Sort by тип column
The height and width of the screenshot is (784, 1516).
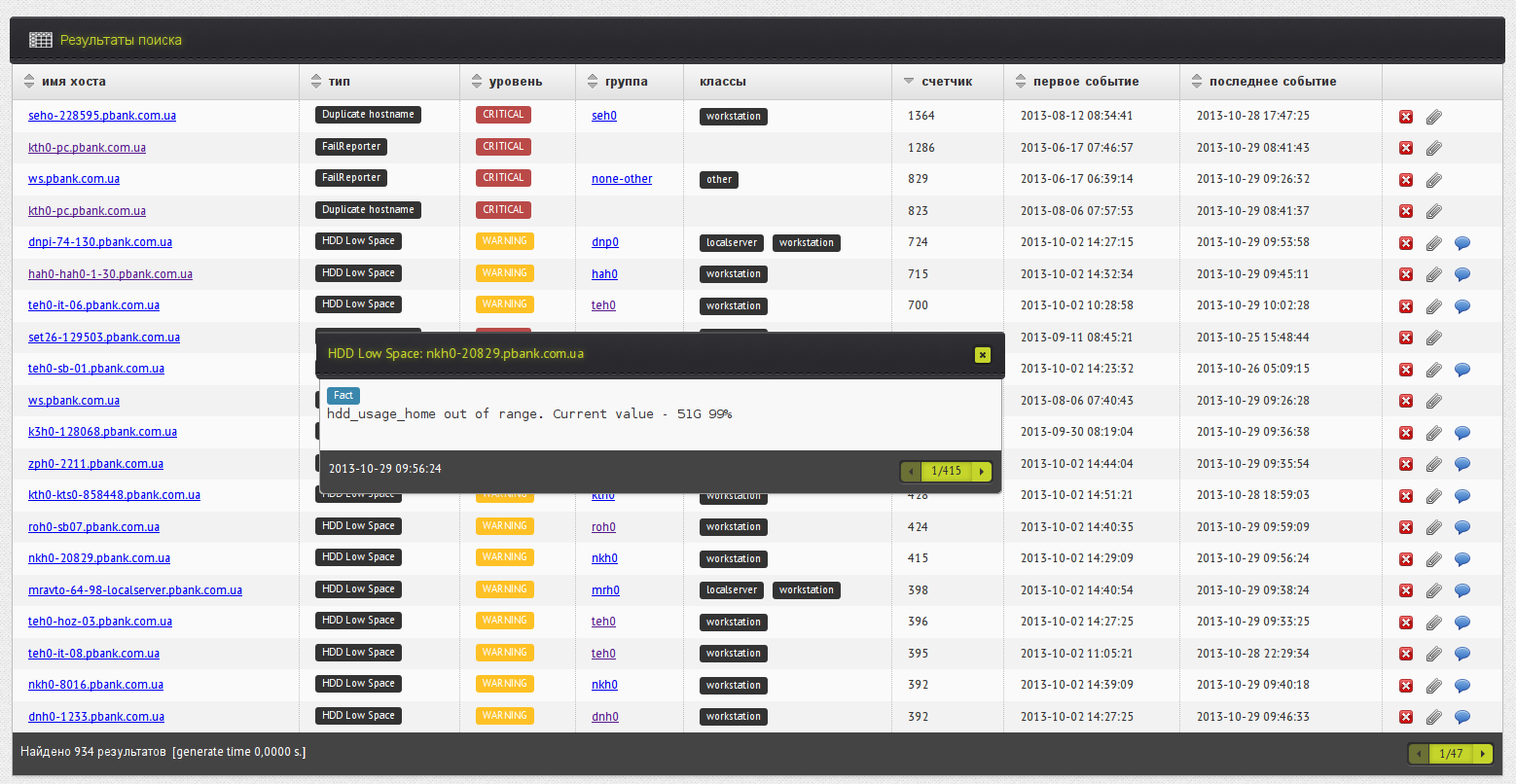coord(340,82)
